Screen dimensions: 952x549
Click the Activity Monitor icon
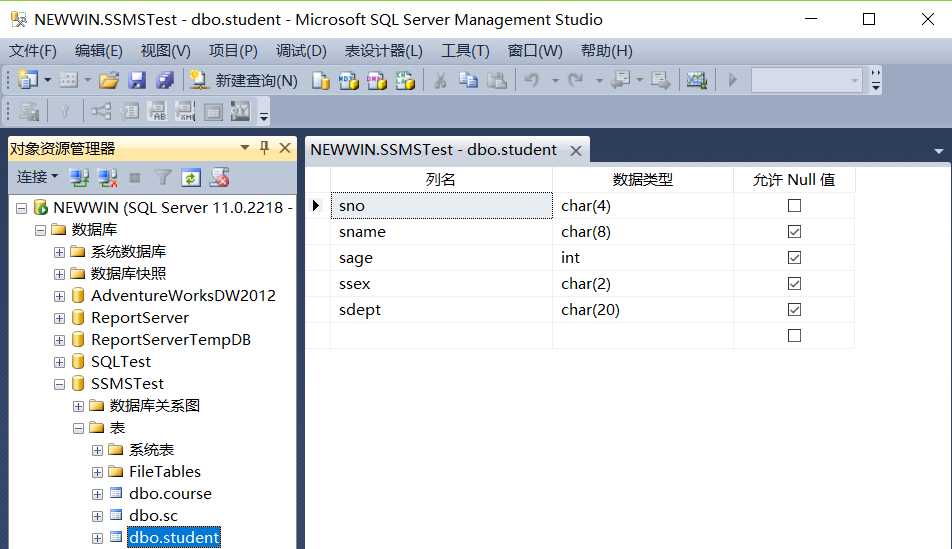pos(696,80)
